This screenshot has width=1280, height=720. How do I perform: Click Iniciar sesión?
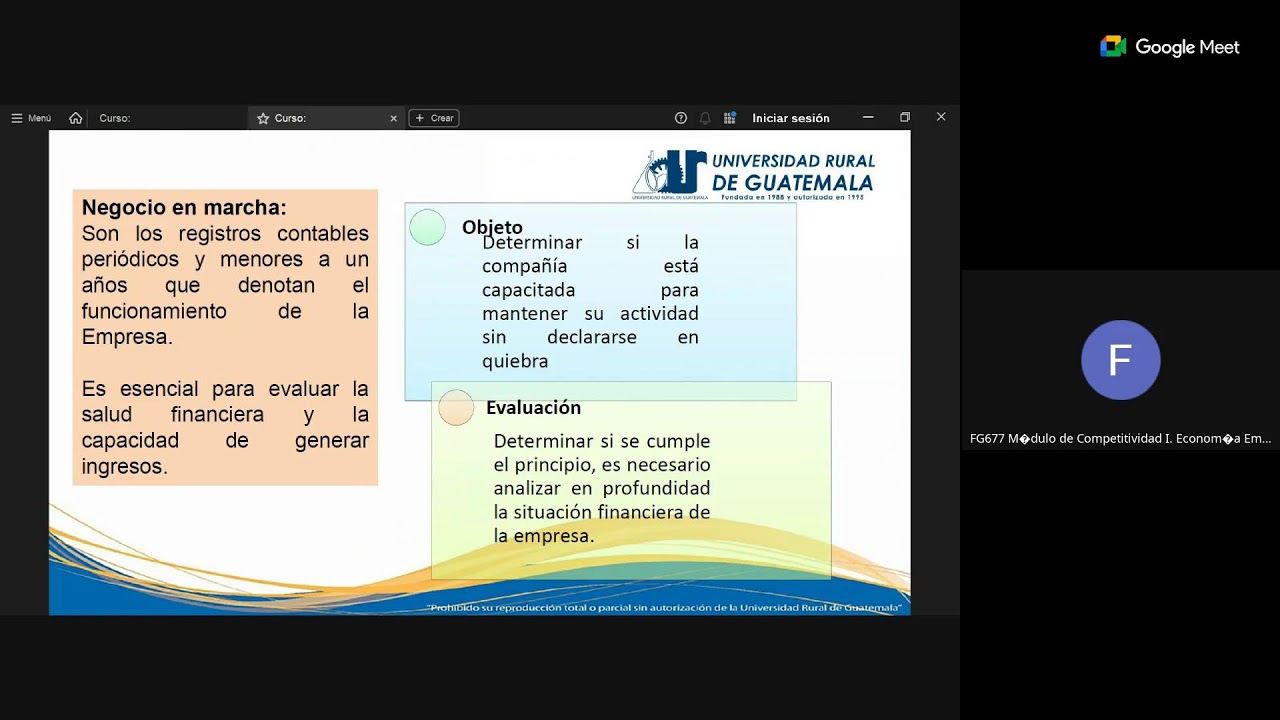click(x=791, y=118)
